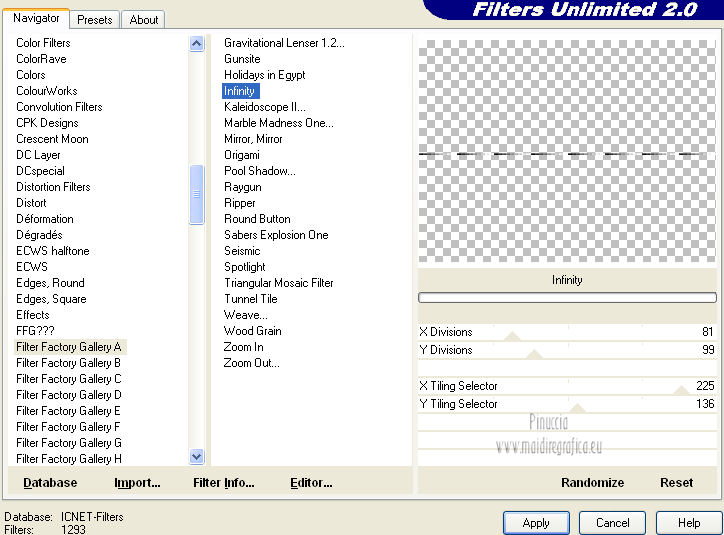
Task: Choose the Spotlight filter
Action: click(245, 267)
